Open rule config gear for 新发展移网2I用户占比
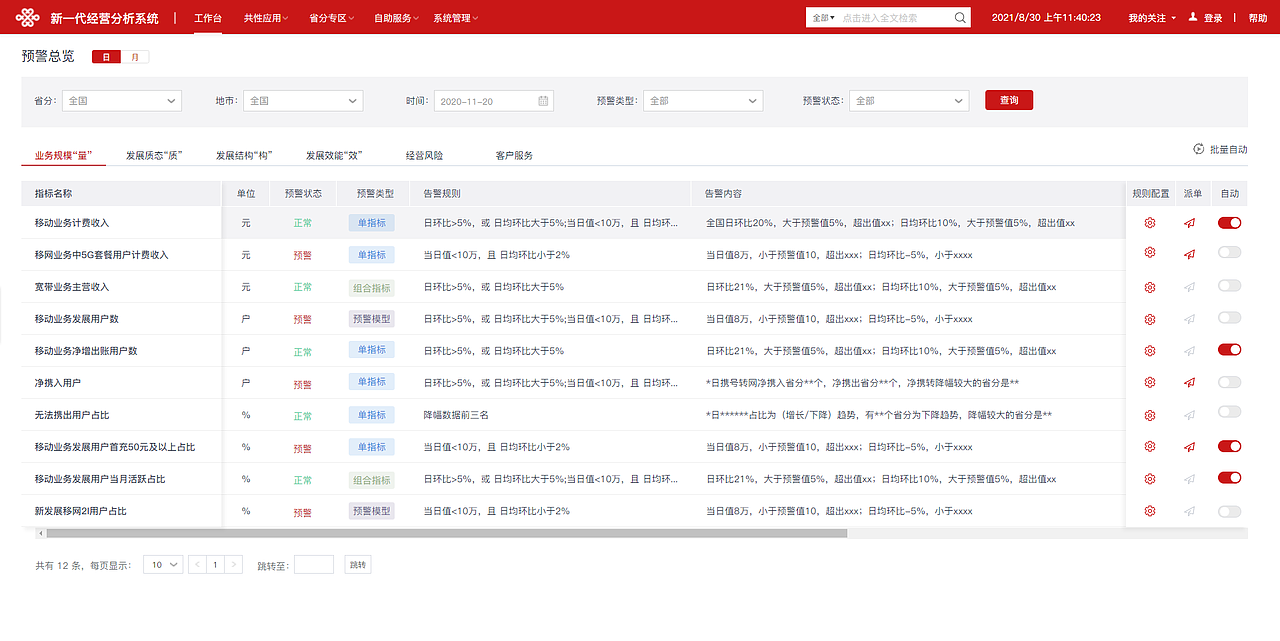Screen dimensions: 1280x641 point(1150,511)
